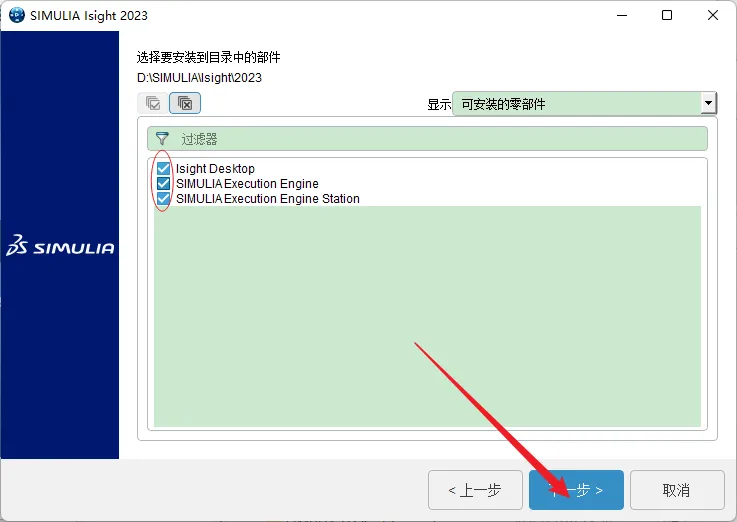
Task: Maximize the installer window
Action: pos(666,15)
